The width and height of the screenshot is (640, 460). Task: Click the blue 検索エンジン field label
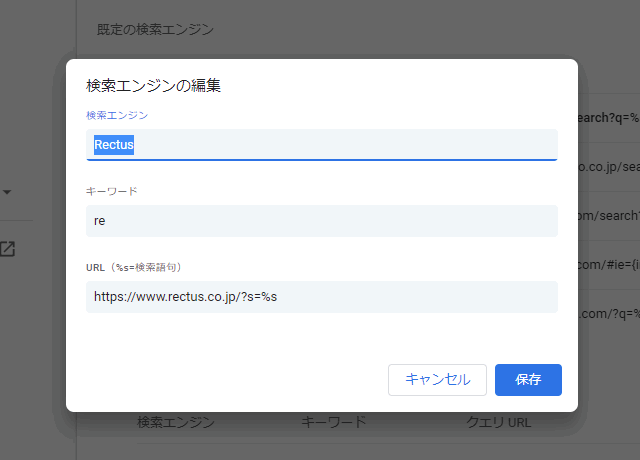coord(117,115)
